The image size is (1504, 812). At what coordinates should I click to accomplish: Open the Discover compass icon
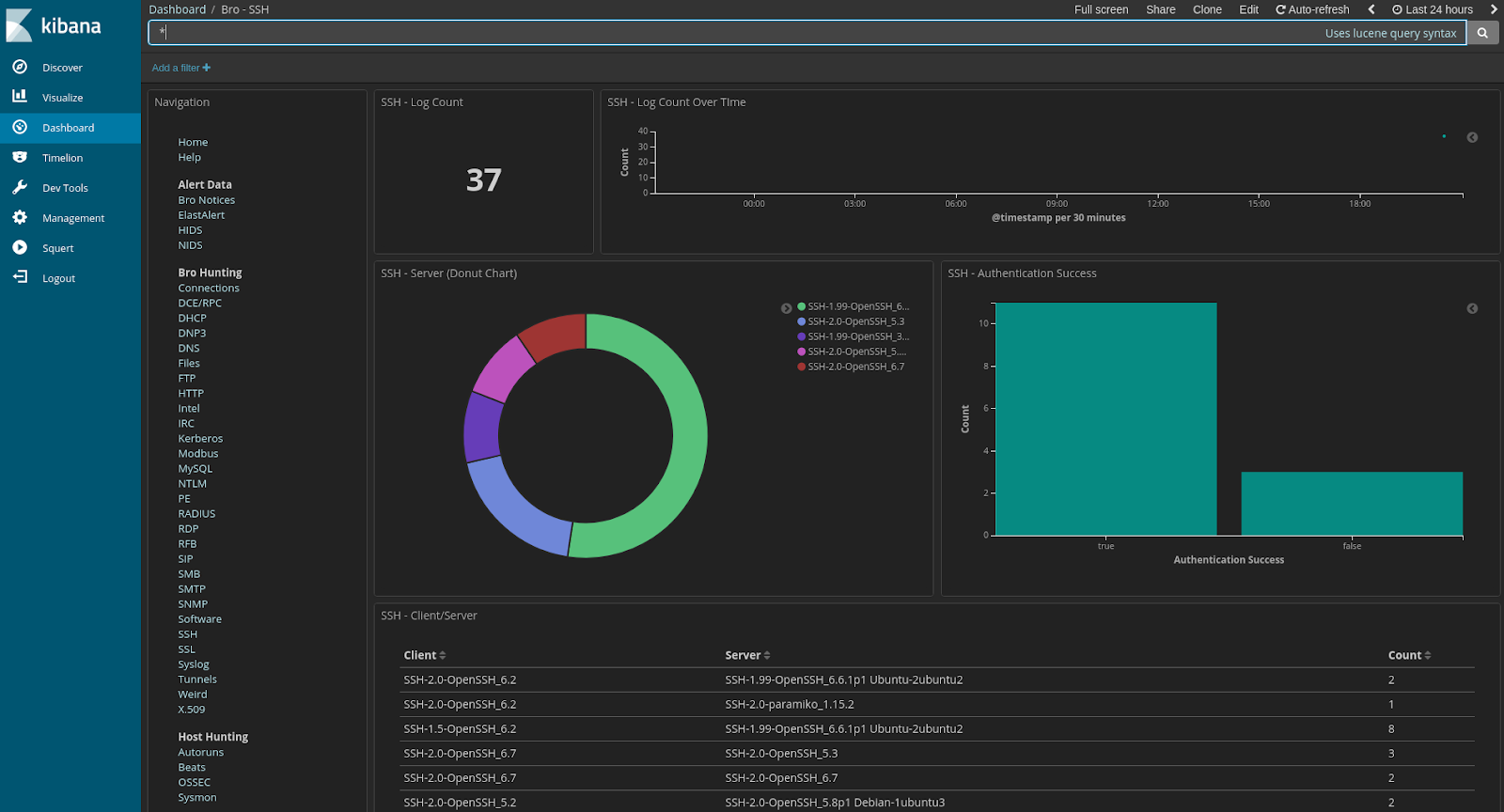coord(20,67)
